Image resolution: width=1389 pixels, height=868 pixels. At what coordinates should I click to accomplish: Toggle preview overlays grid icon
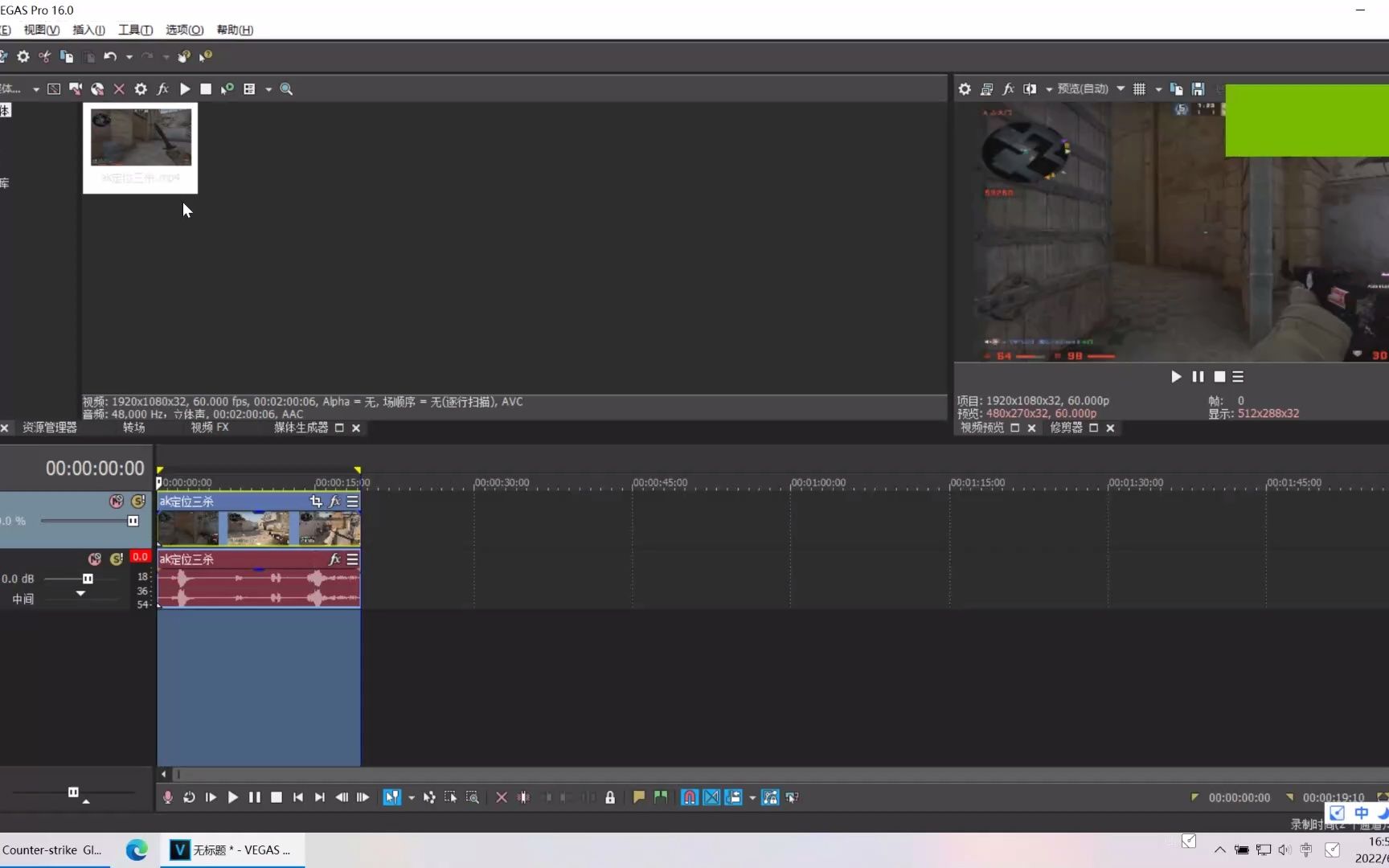(1139, 89)
